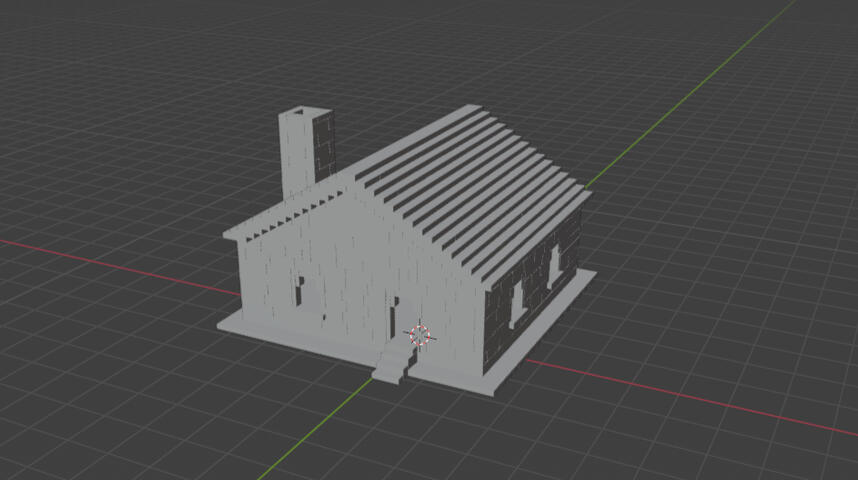Select the farther window on the dark side wall
The height and width of the screenshot is (480, 858).
pyautogui.click(x=553, y=267)
